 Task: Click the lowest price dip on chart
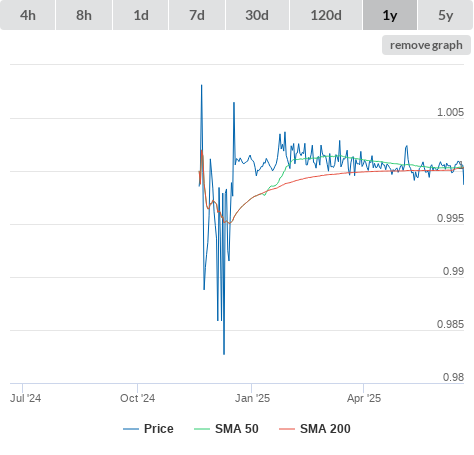[224, 354]
